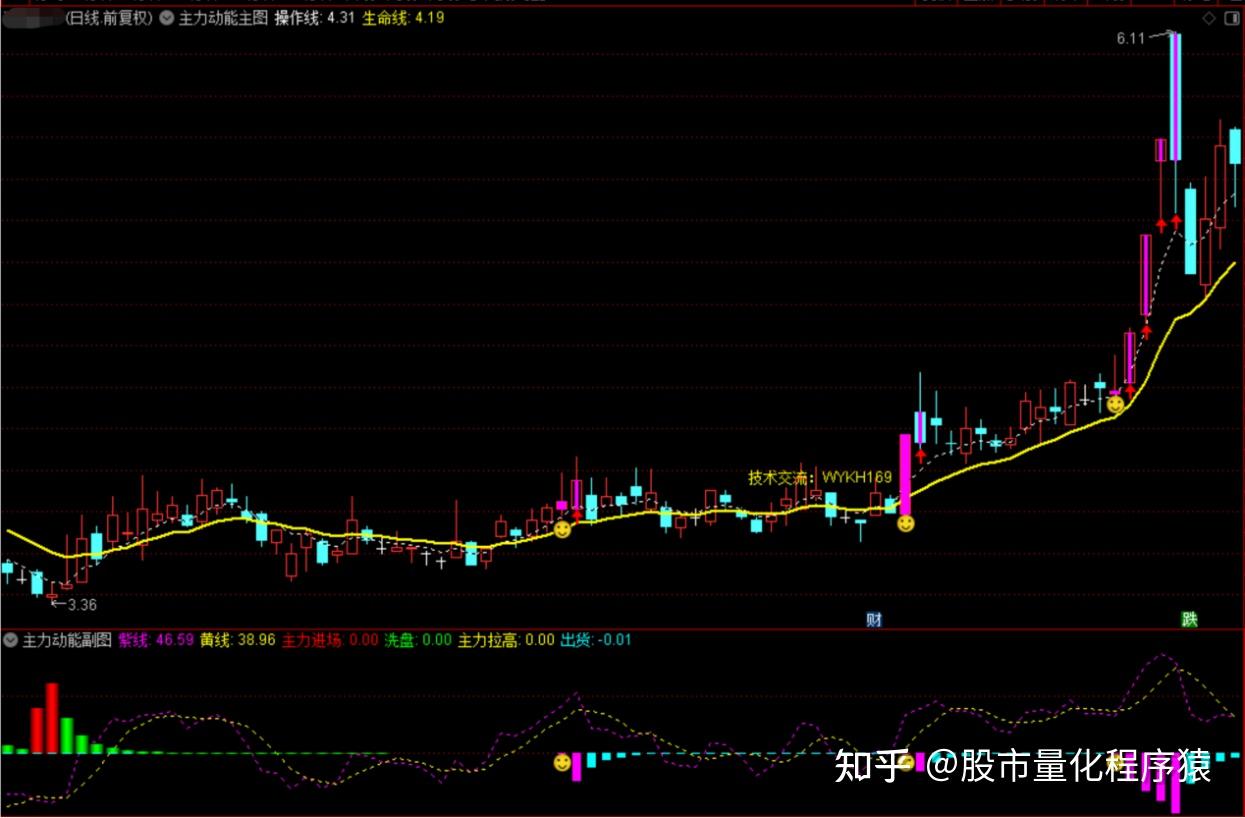This screenshot has height=818, width=1245.
Task: Click the (日线.前复权) period label
Action: (x=108, y=18)
